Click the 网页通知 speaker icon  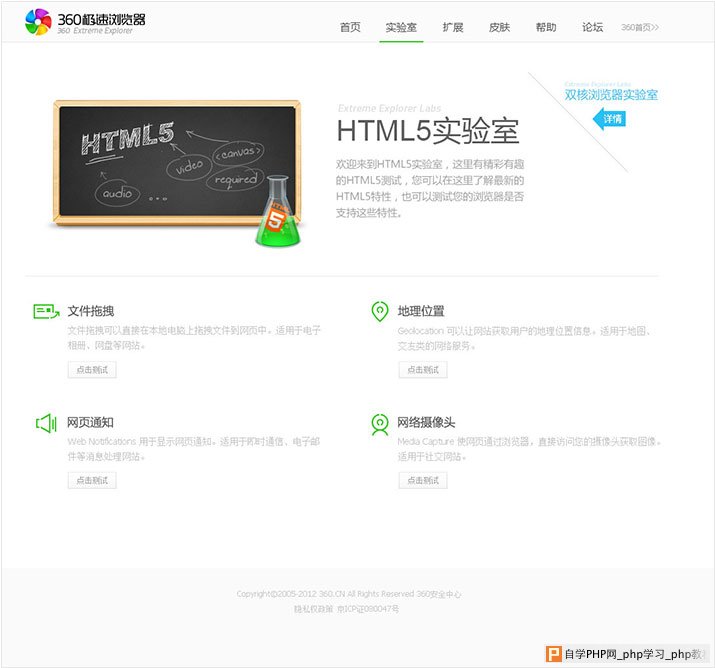[x=46, y=423]
